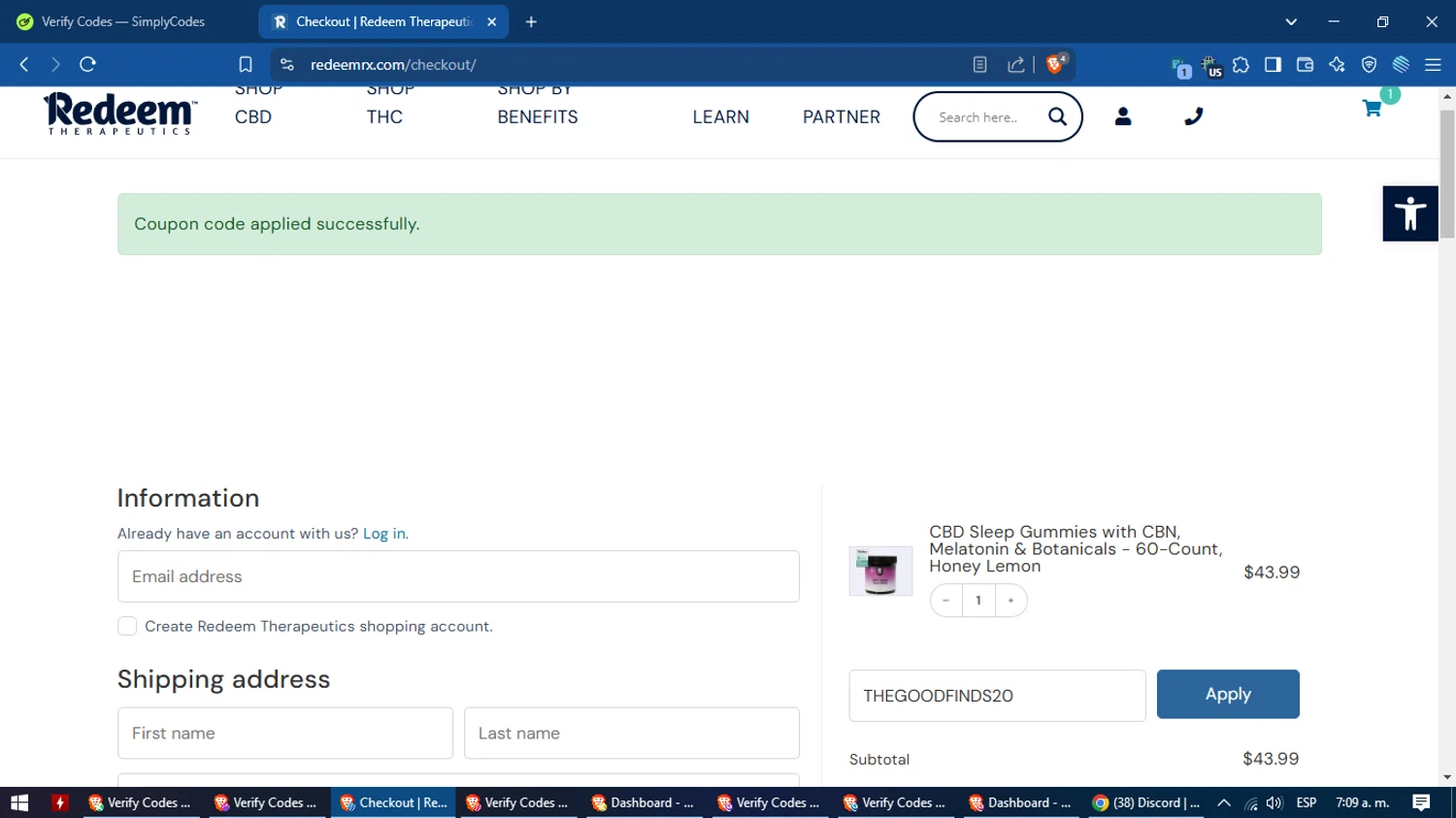Open Shop By Benefits menu
The image size is (1456, 818).
538,103
